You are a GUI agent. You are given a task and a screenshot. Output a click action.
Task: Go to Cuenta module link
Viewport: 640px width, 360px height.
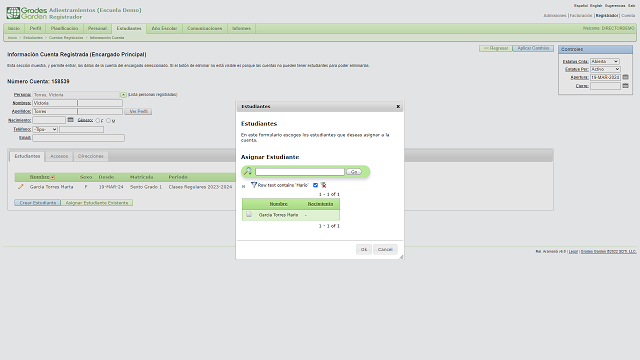628,16
